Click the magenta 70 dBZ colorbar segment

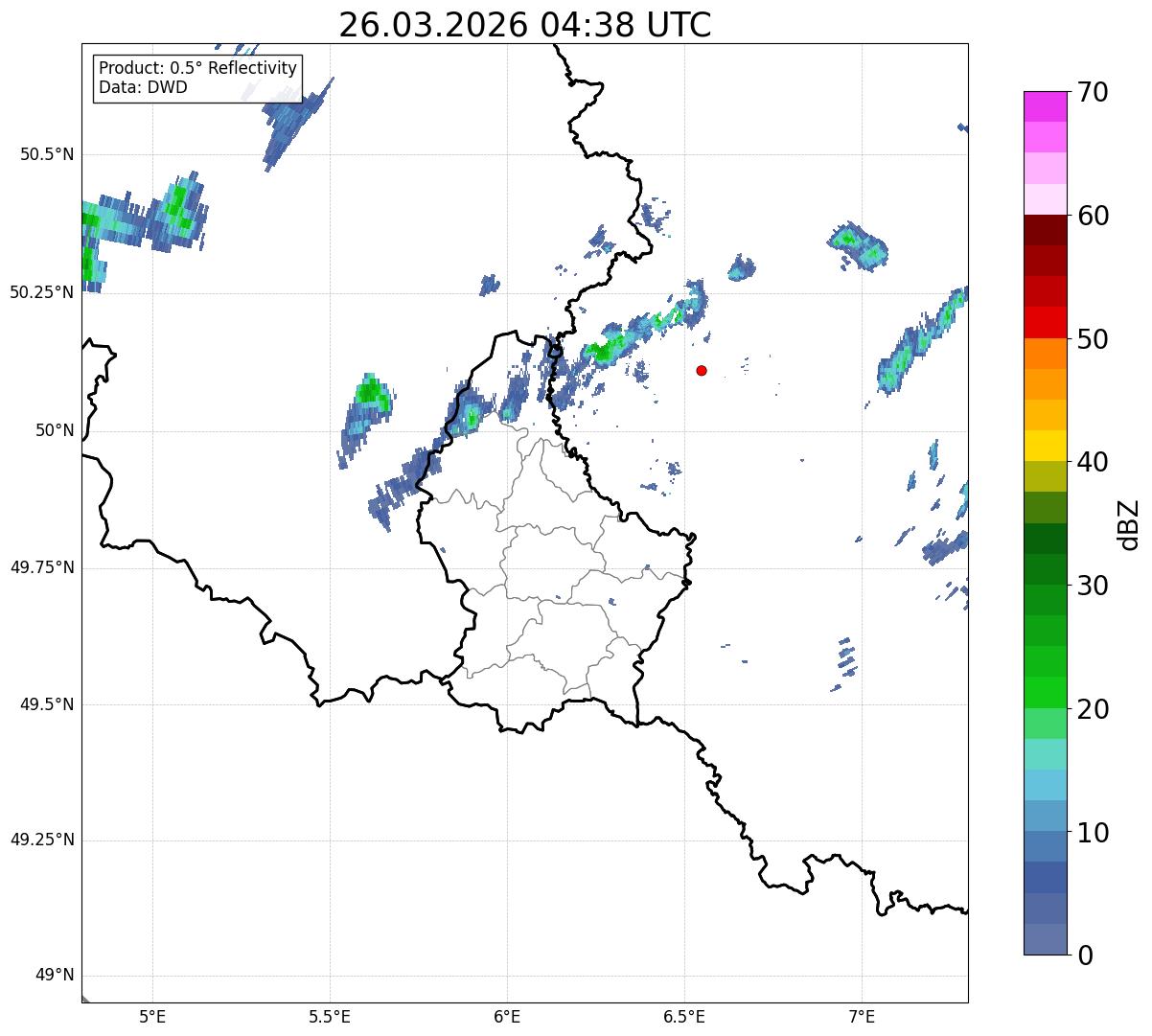[1045, 106]
